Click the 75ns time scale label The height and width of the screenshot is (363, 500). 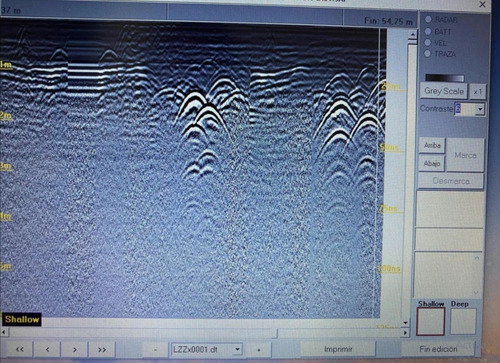pyautogui.click(x=388, y=209)
